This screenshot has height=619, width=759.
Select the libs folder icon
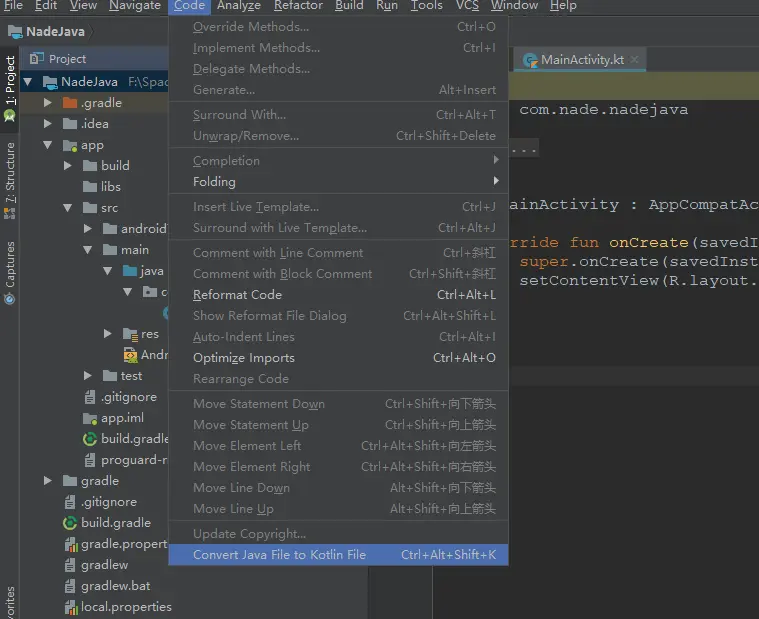[90, 187]
